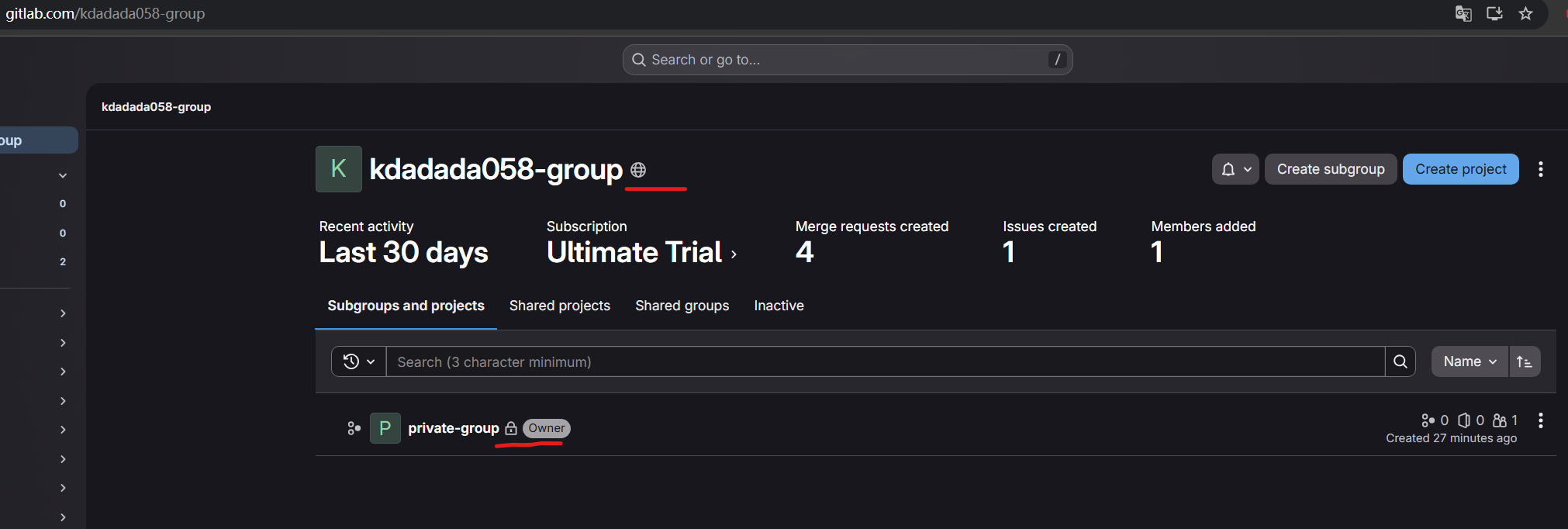The image size is (1568, 529).
Task: Click the Create subgroup button
Action: click(x=1330, y=169)
